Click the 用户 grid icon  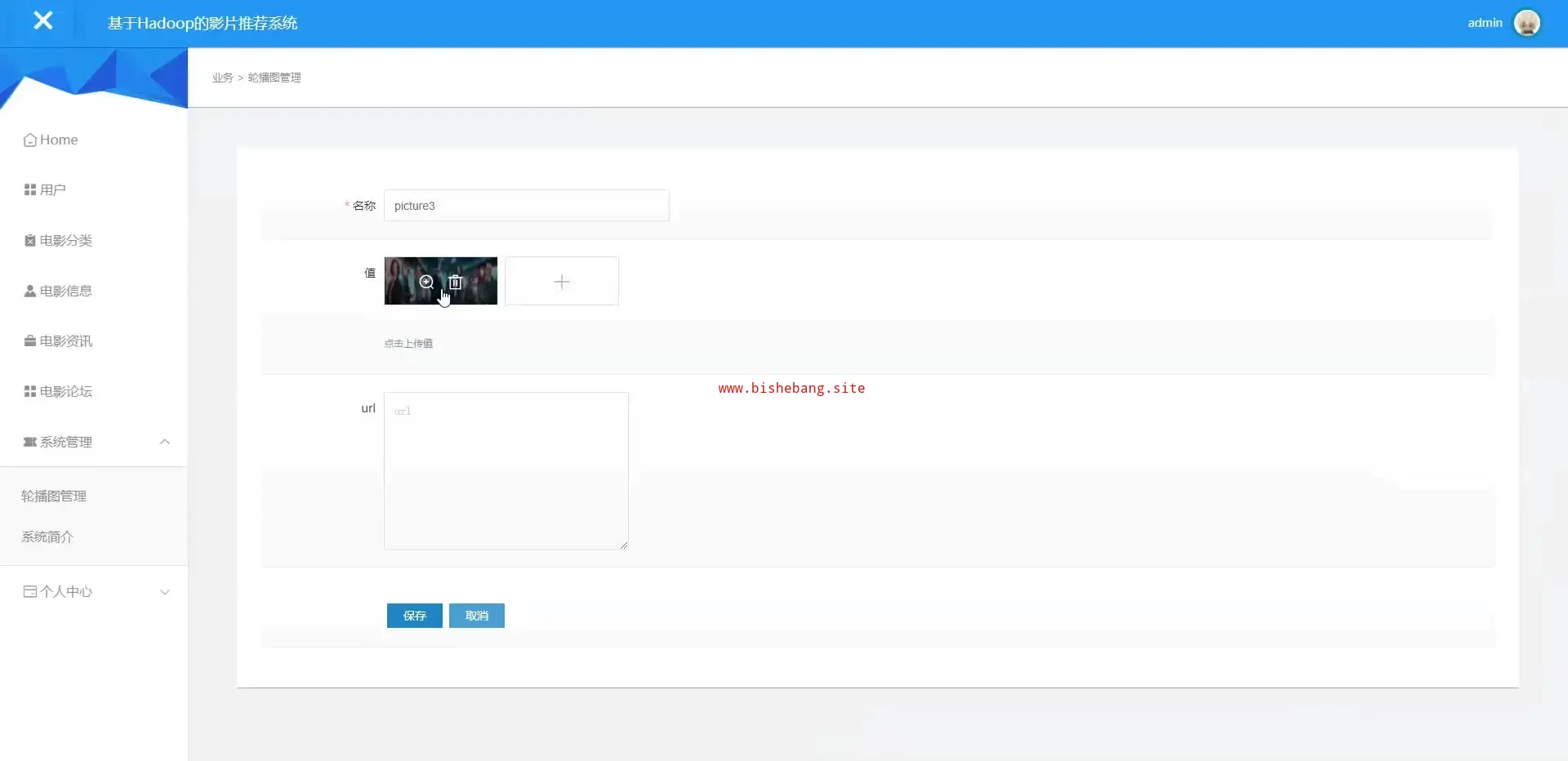click(x=30, y=189)
